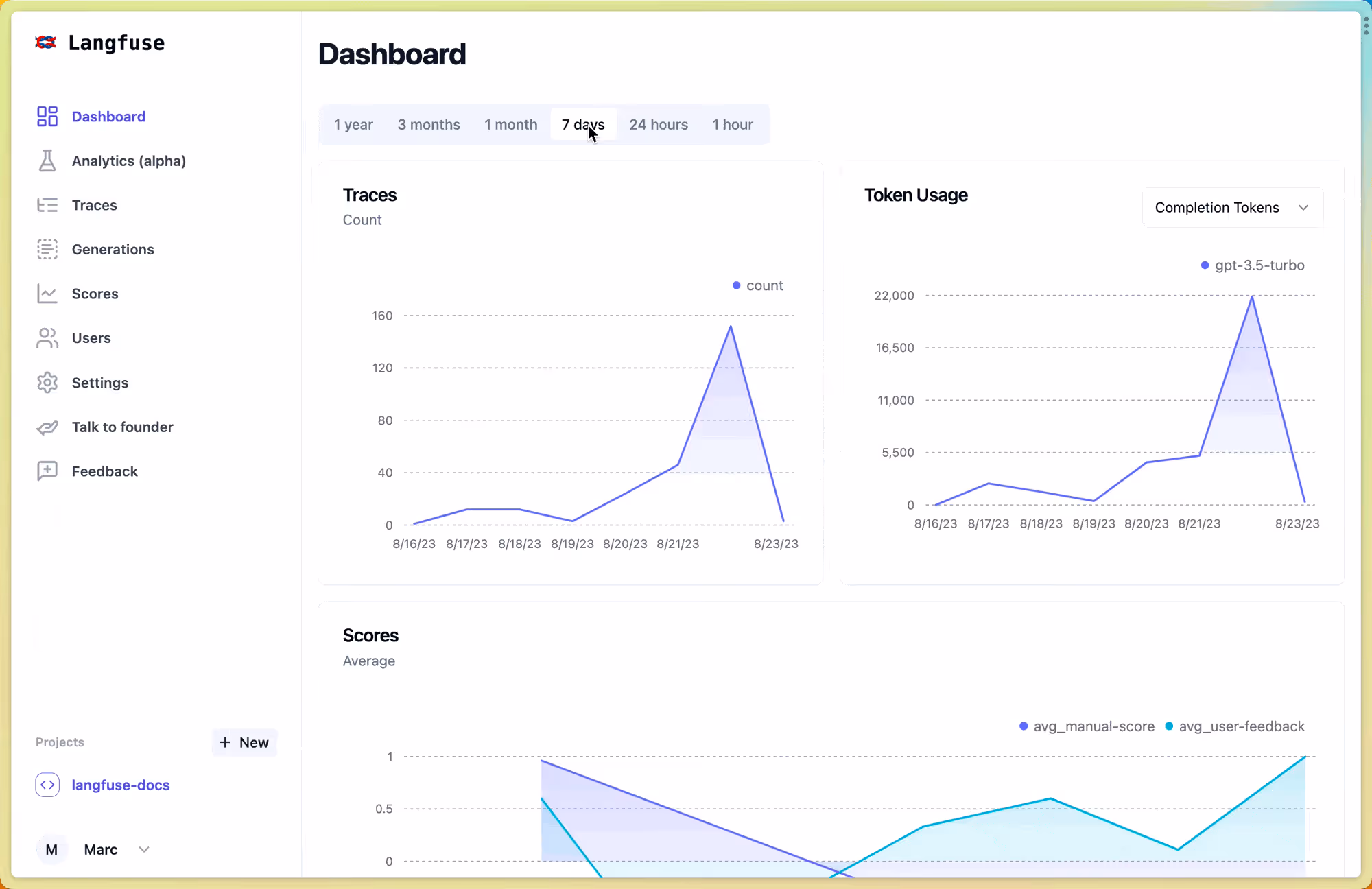Expand the Marc user menu chevron
The height and width of the screenshot is (889, 1372).
click(x=144, y=849)
